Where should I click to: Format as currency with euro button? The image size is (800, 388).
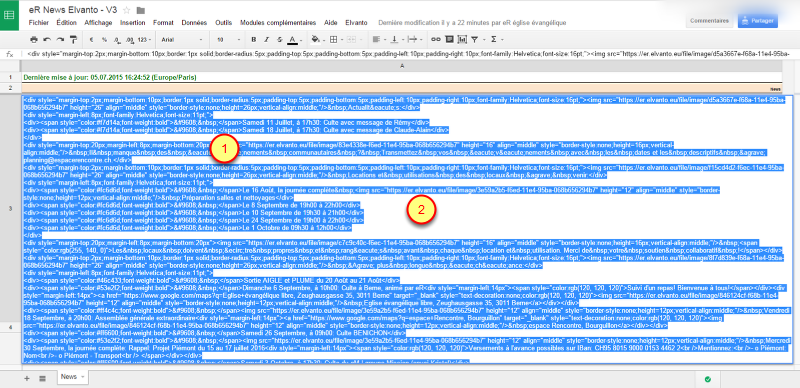(x=91, y=39)
